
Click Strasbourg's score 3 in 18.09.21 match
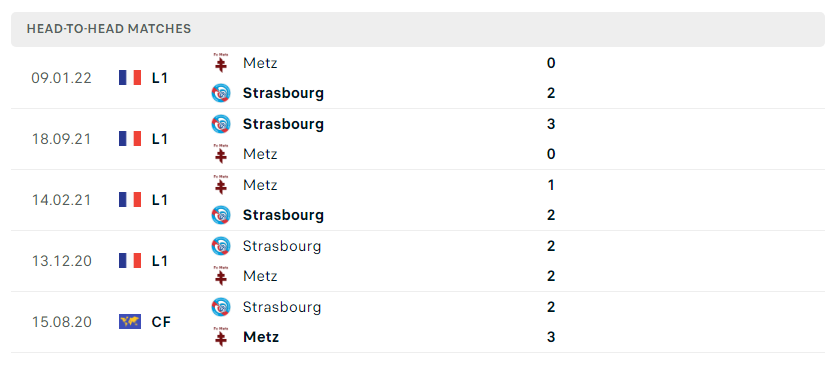coord(551,124)
